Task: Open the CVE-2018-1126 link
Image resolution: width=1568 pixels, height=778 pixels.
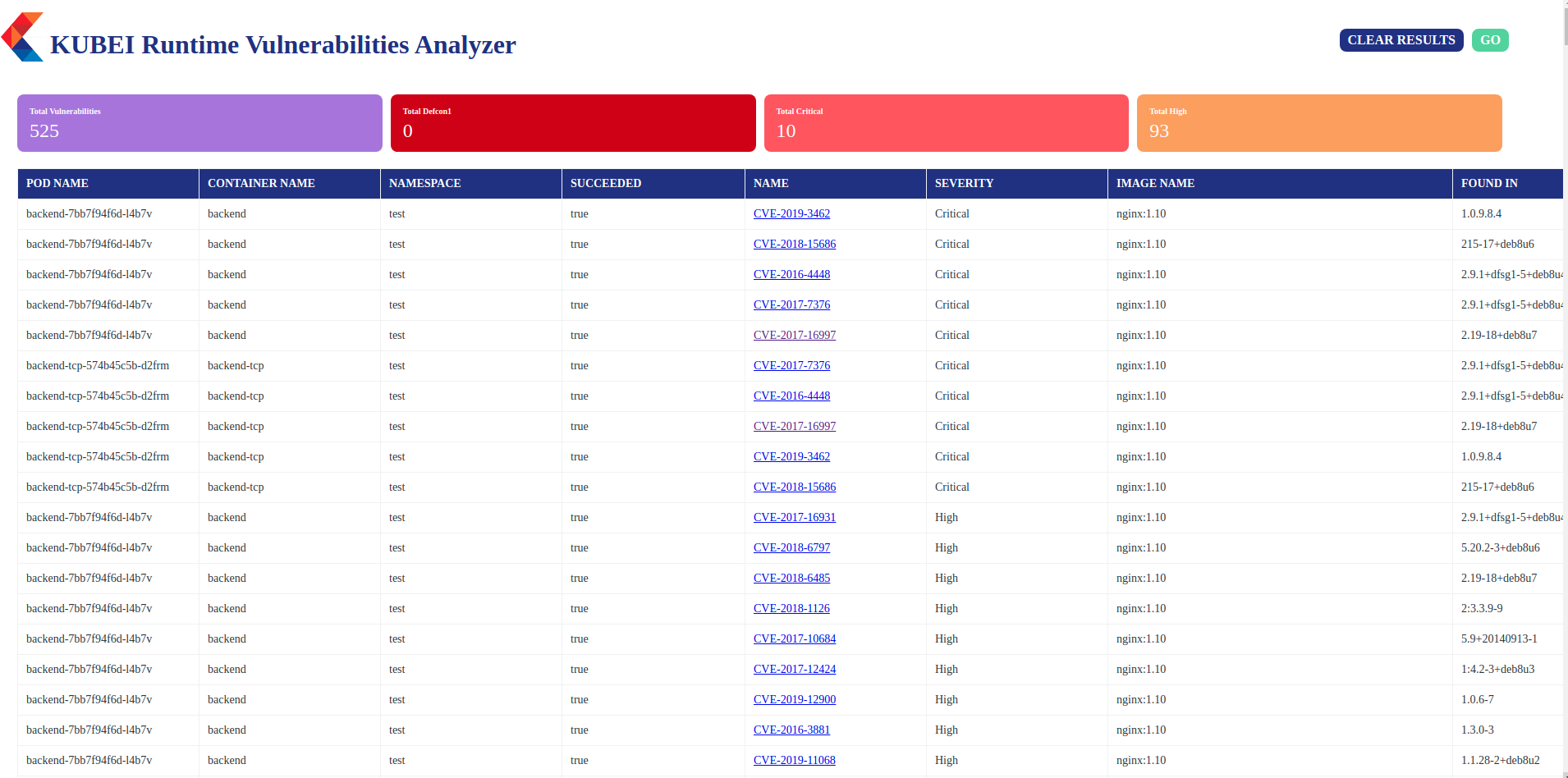Action: [x=791, y=608]
